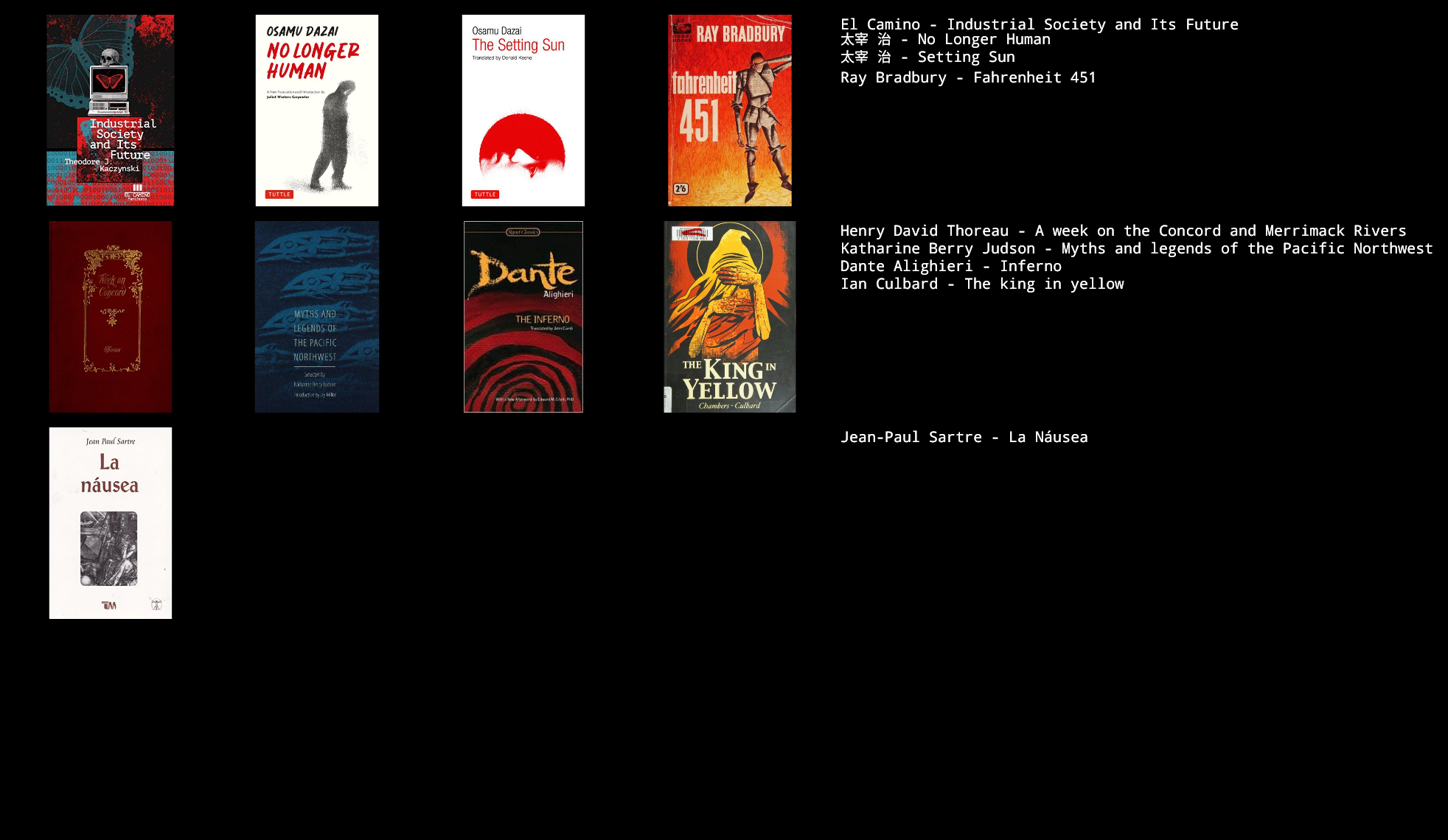The width and height of the screenshot is (1448, 840).
Task: Open The King in Yellow cover
Action: [730, 316]
